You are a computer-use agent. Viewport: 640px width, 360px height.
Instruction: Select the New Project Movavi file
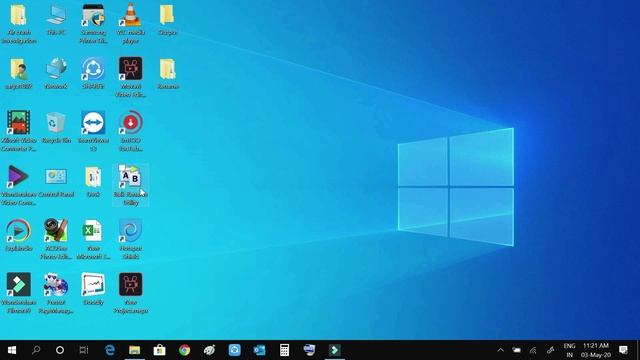click(131, 293)
